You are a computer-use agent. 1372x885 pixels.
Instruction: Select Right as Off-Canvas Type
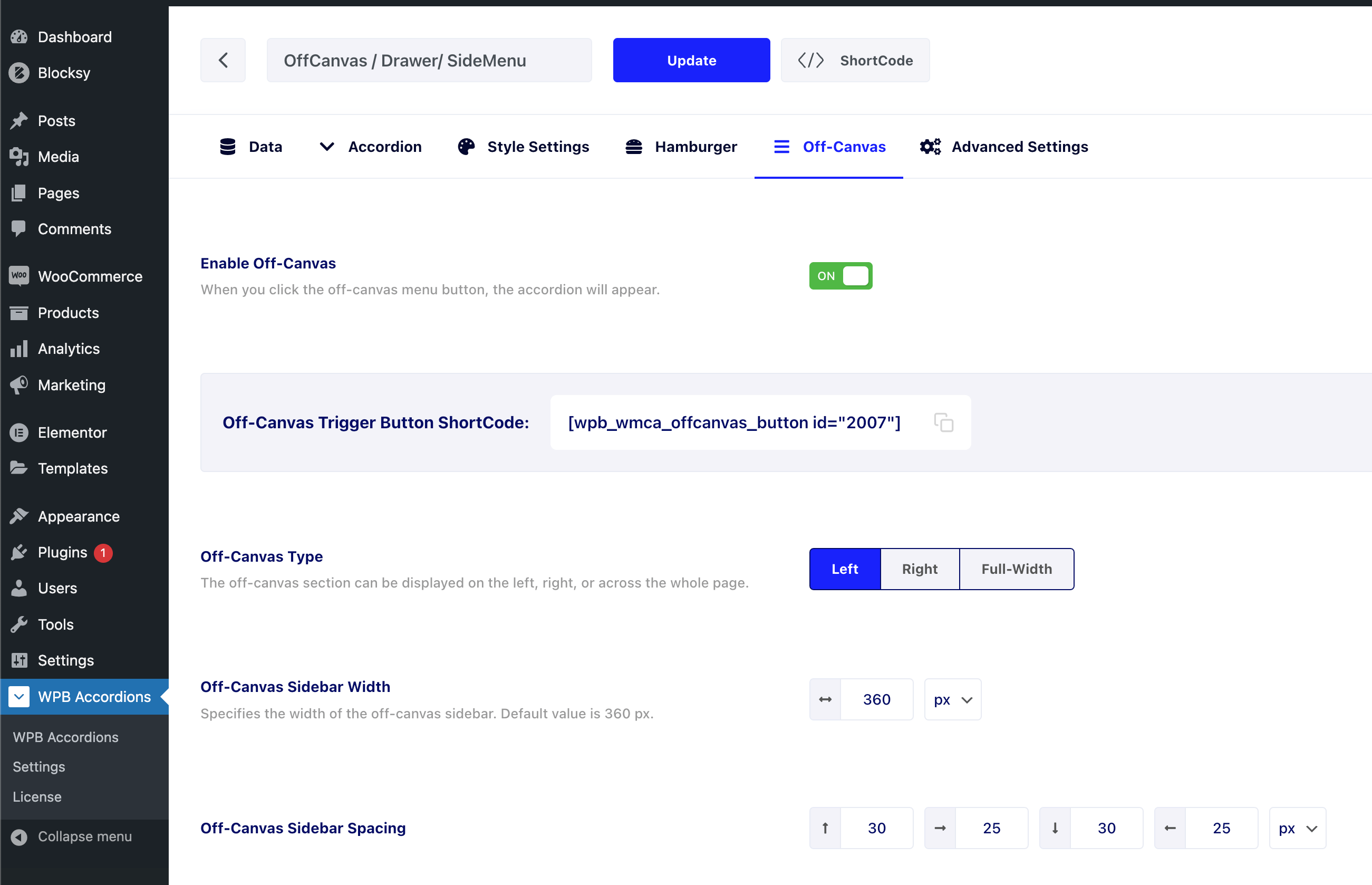click(x=919, y=569)
